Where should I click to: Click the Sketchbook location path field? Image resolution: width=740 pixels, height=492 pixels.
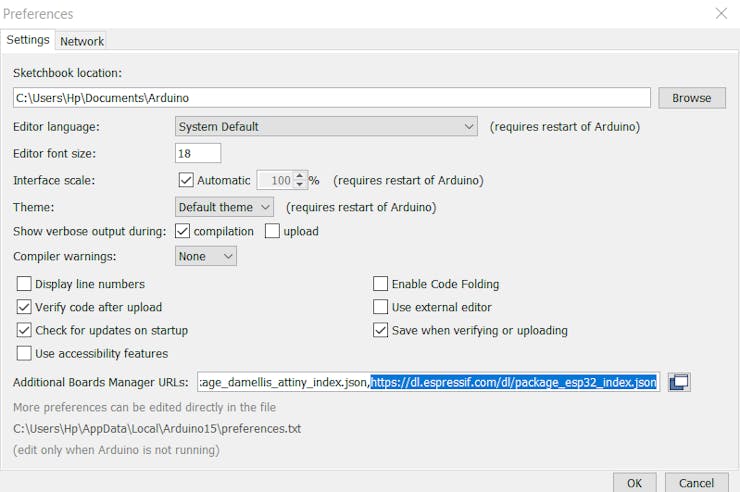pos(331,98)
